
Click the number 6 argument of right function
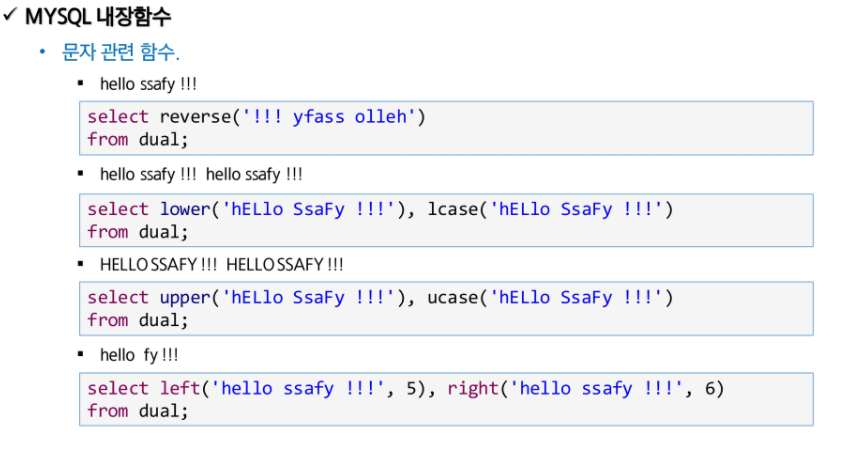coord(710,388)
